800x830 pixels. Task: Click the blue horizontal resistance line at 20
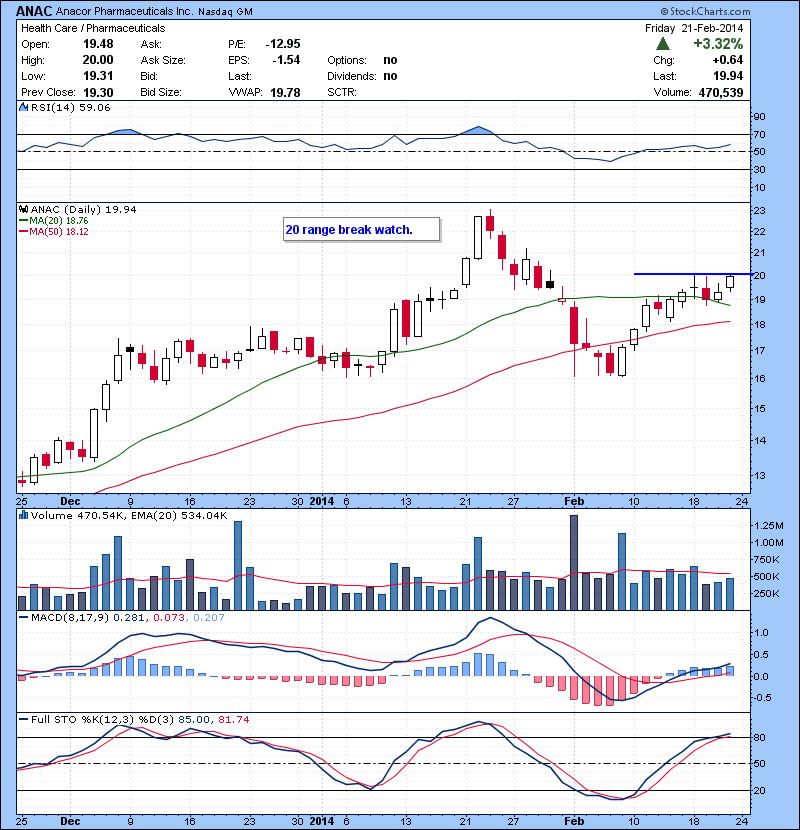[693, 274]
